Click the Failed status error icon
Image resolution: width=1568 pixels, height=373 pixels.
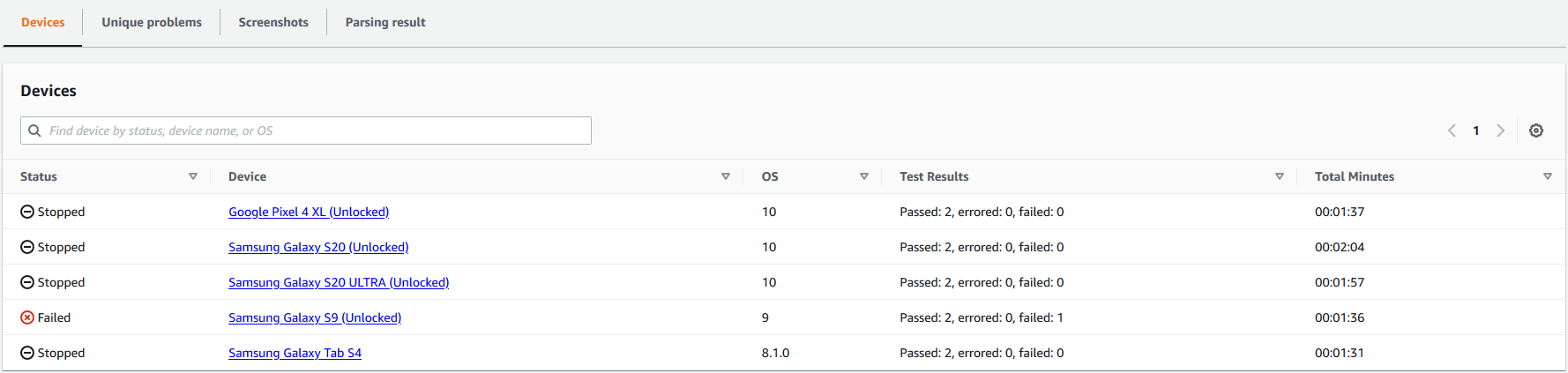27,317
